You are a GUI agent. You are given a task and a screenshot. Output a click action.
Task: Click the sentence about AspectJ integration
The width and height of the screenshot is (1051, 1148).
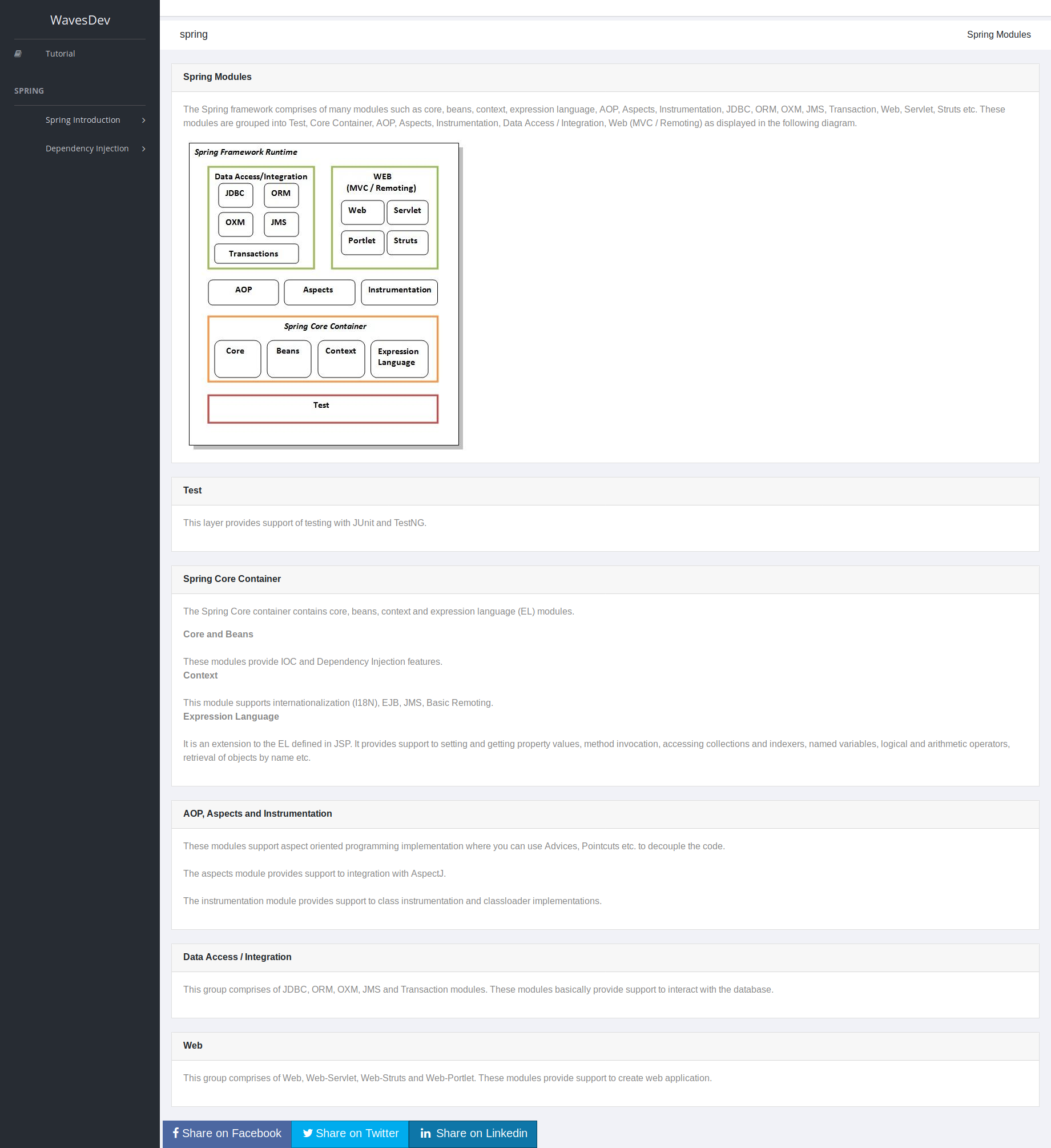[315, 874]
